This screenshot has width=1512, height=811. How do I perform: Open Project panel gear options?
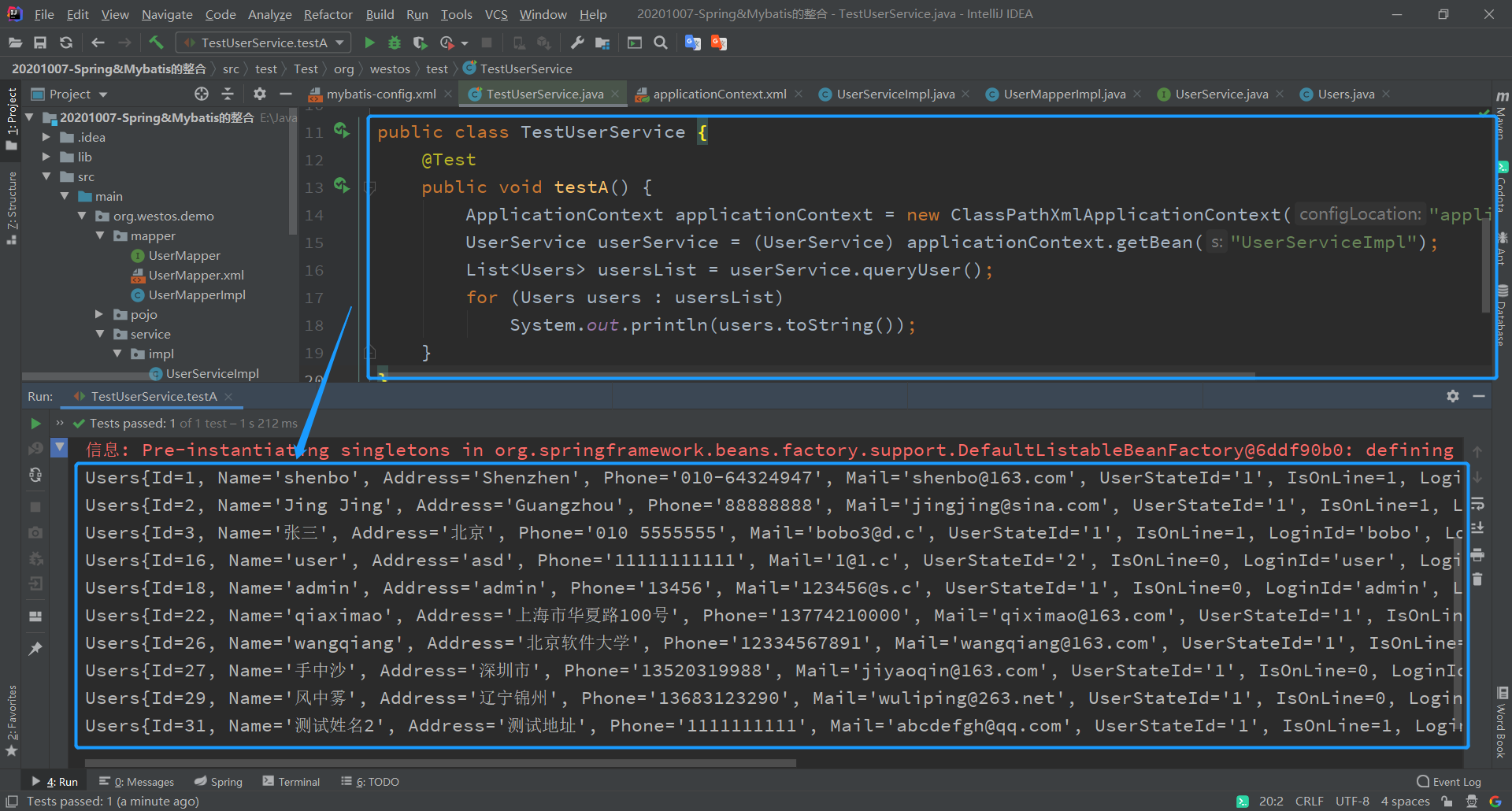260,94
